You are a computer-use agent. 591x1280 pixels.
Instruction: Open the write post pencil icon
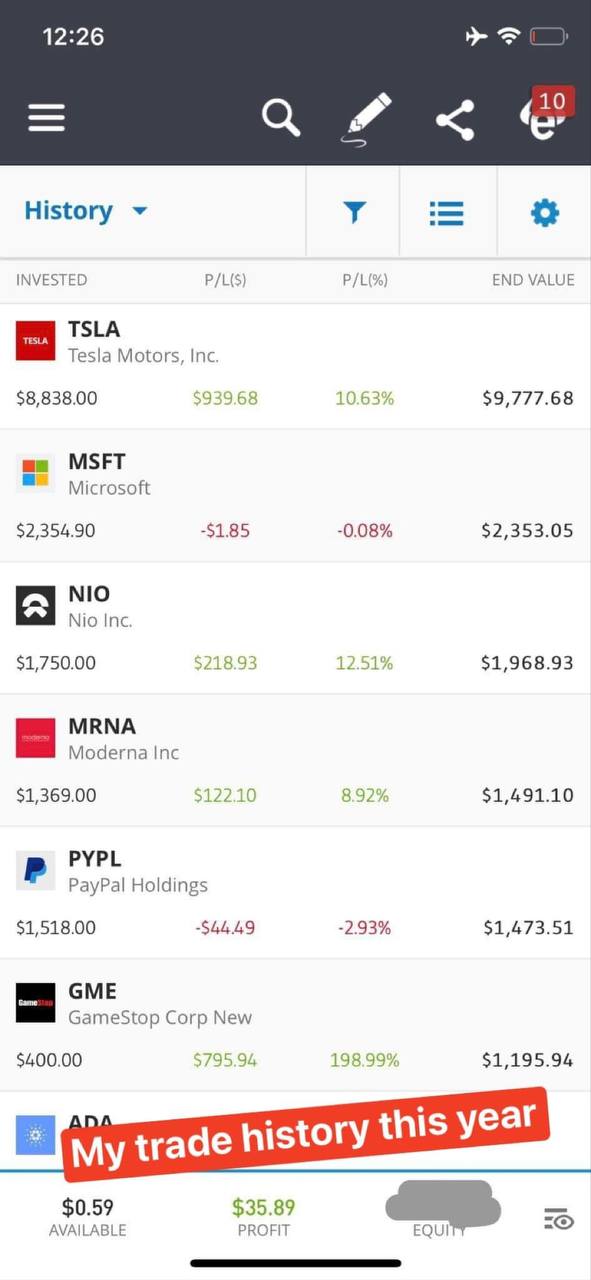[367, 119]
